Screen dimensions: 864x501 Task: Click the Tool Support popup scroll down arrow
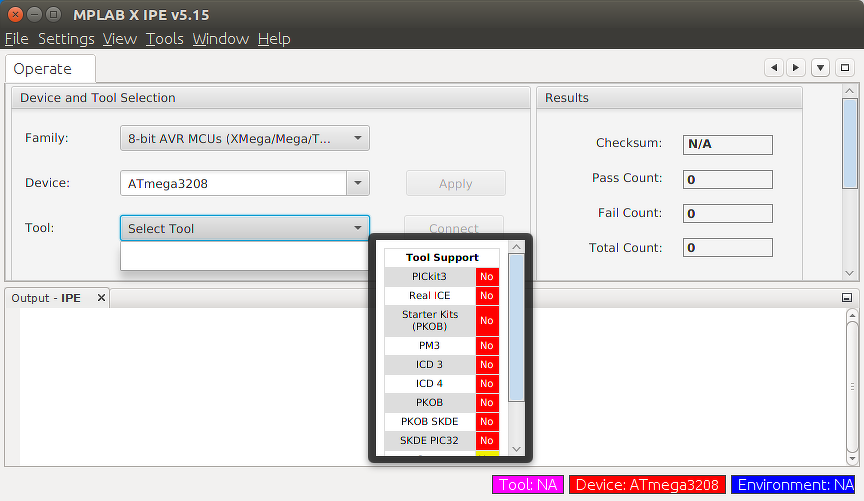516,449
